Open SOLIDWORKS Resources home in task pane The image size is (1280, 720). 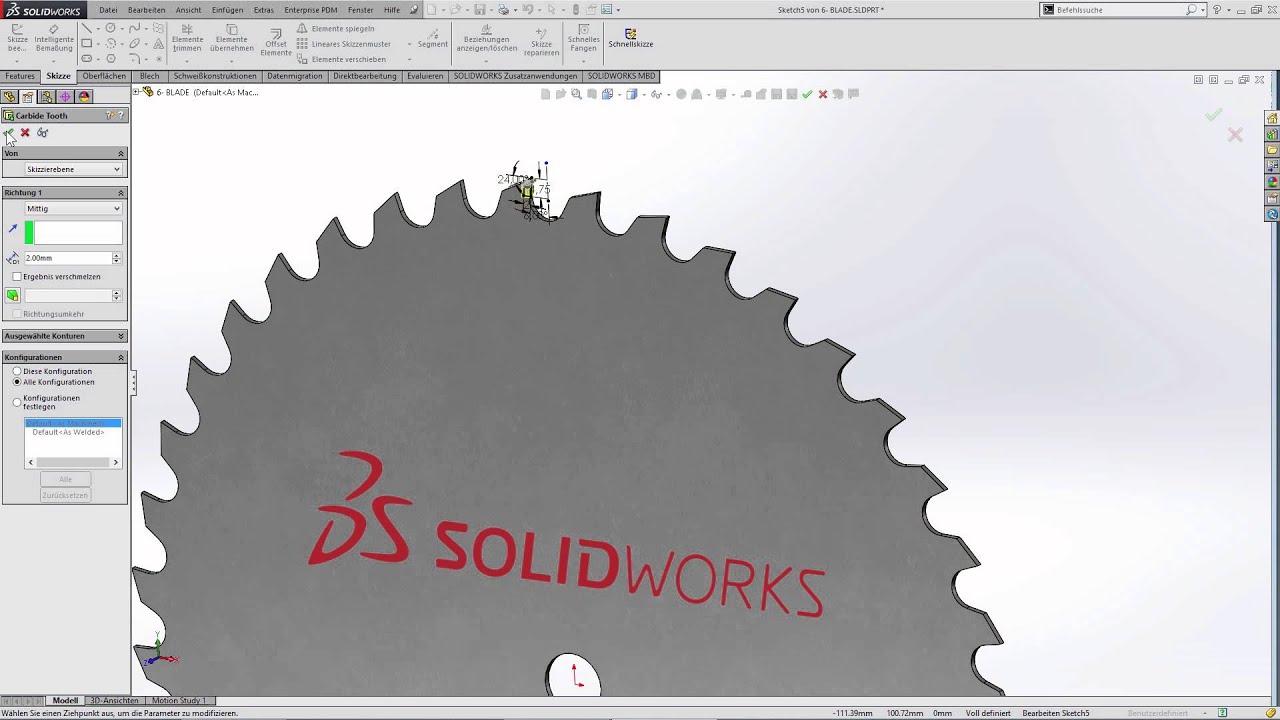[x=1272, y=118]
